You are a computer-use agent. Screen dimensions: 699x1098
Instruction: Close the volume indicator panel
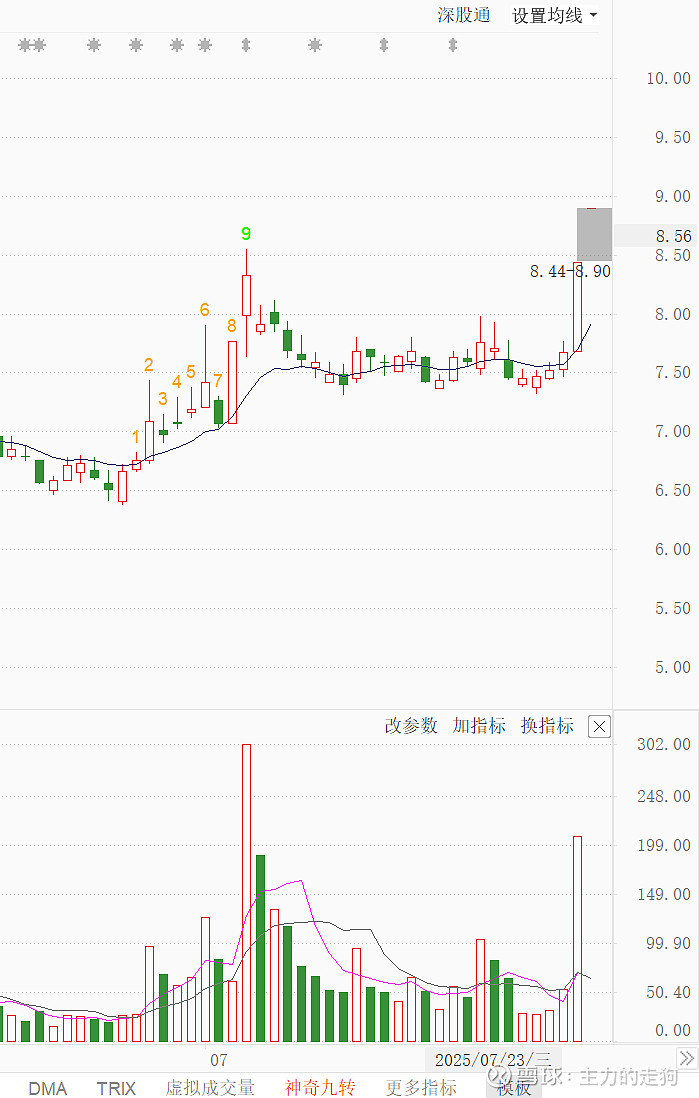point(600,726)
